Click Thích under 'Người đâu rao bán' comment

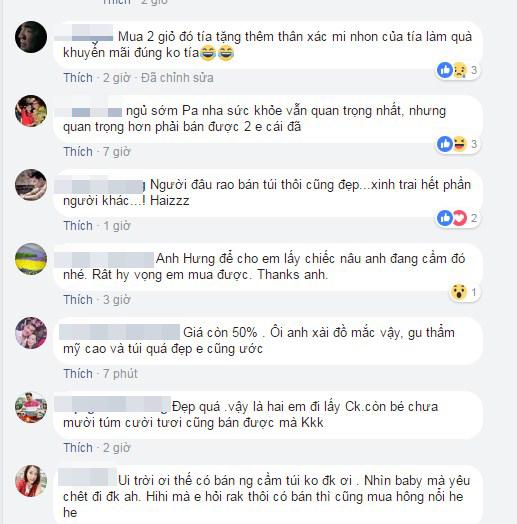[78, 226]
